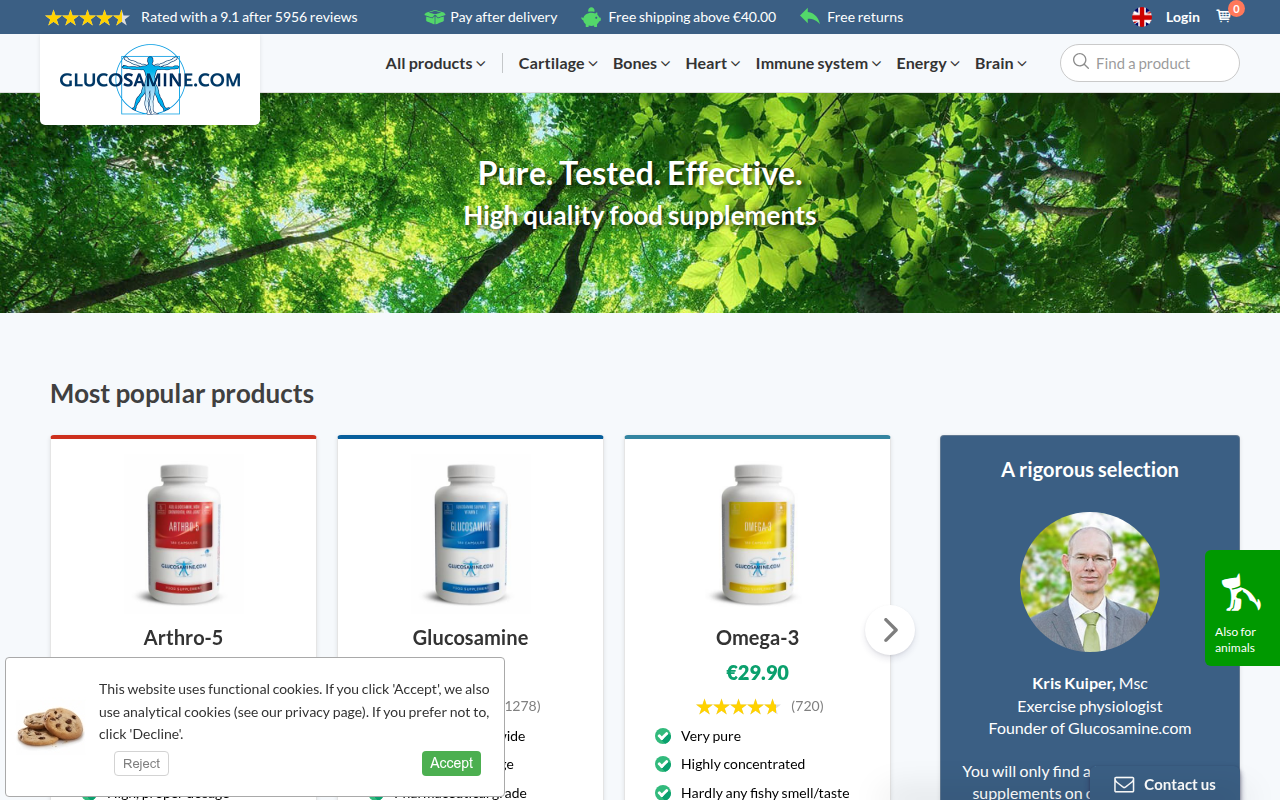The image size is (1280, 800).
Task: Accept the cookies
Action: (451, 763)
